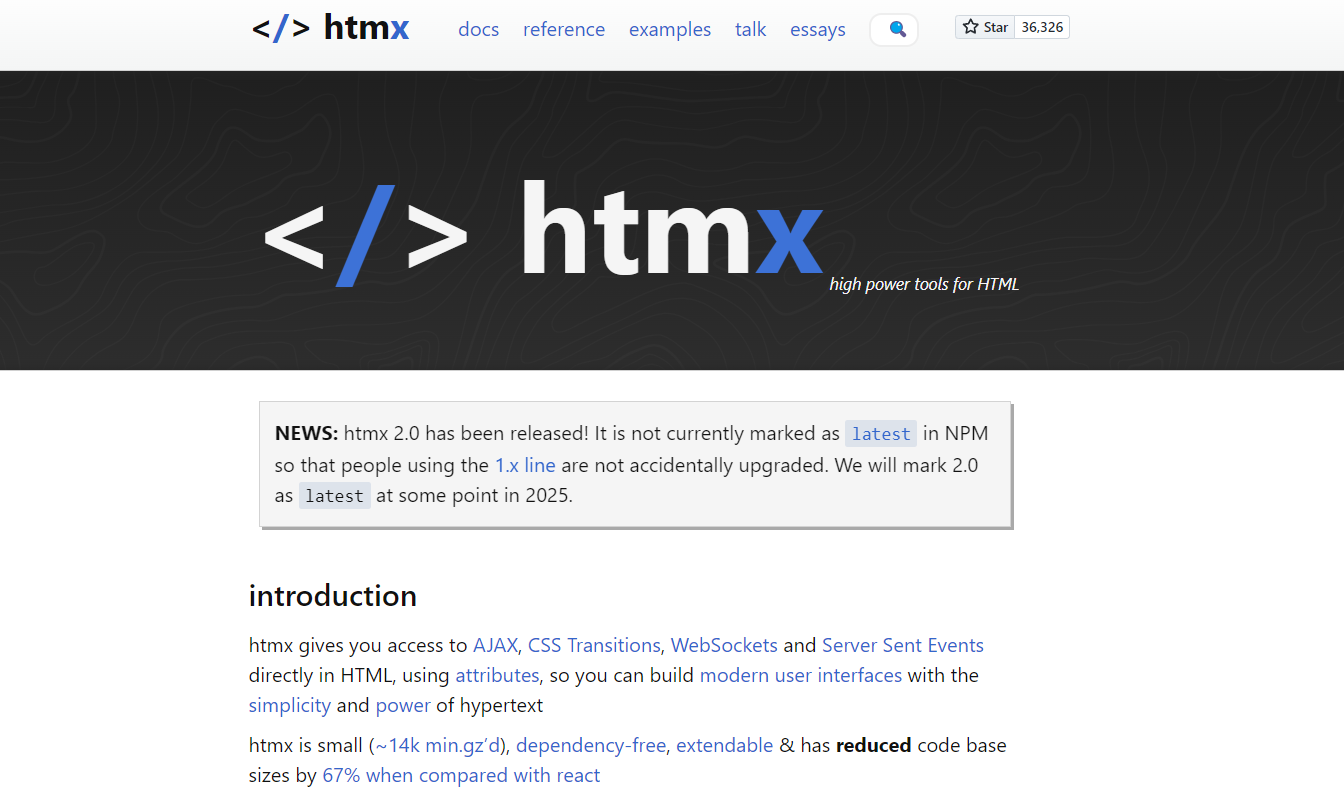Open search via the magnifier icon

point(893,29)
